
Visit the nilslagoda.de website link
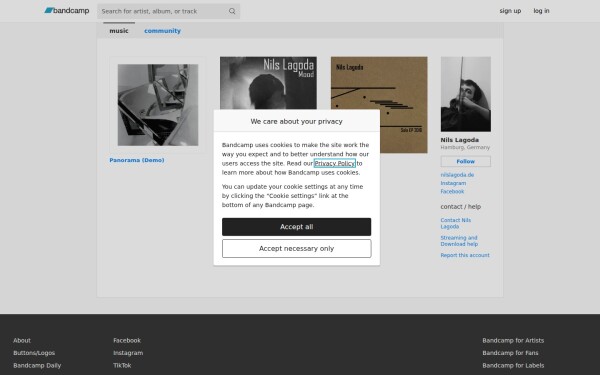point(457,175)
